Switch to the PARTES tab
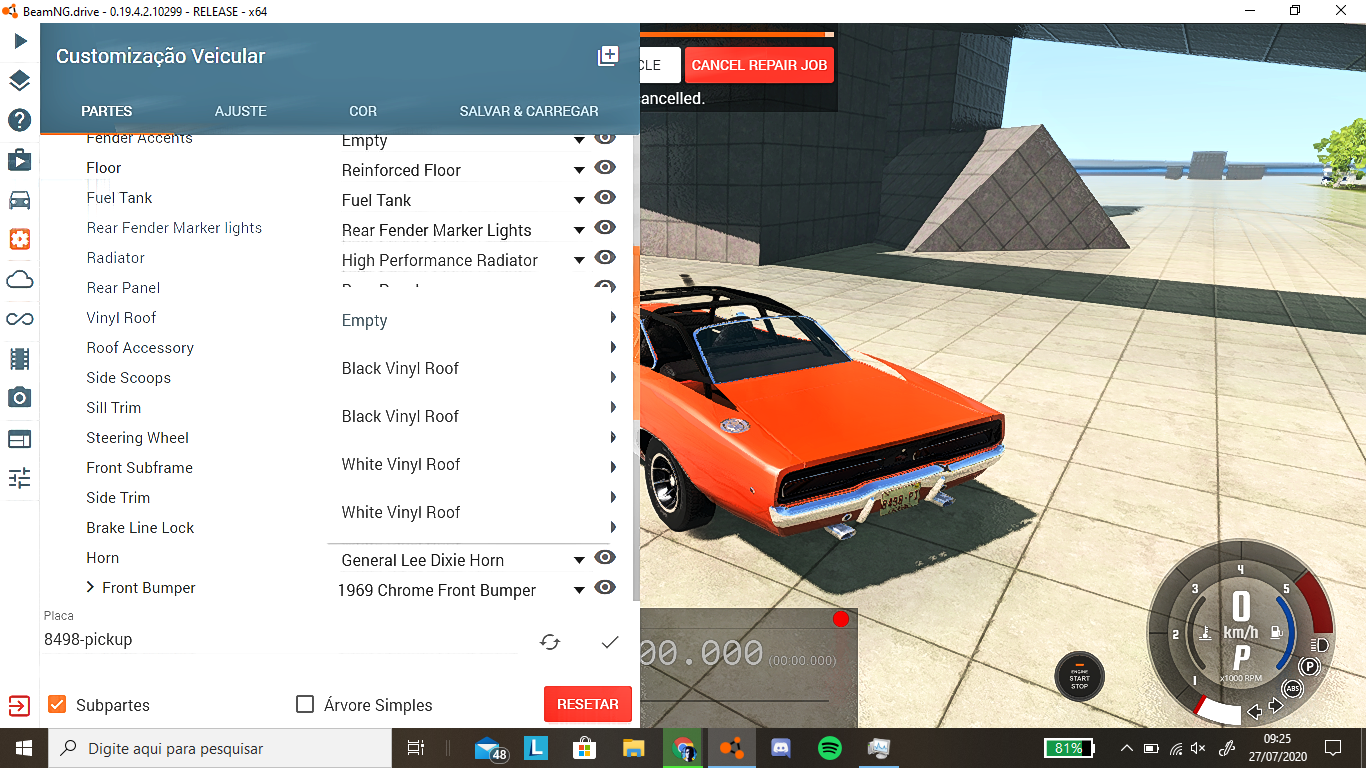Screen dimensions: 1366x768 click(107, 111)
